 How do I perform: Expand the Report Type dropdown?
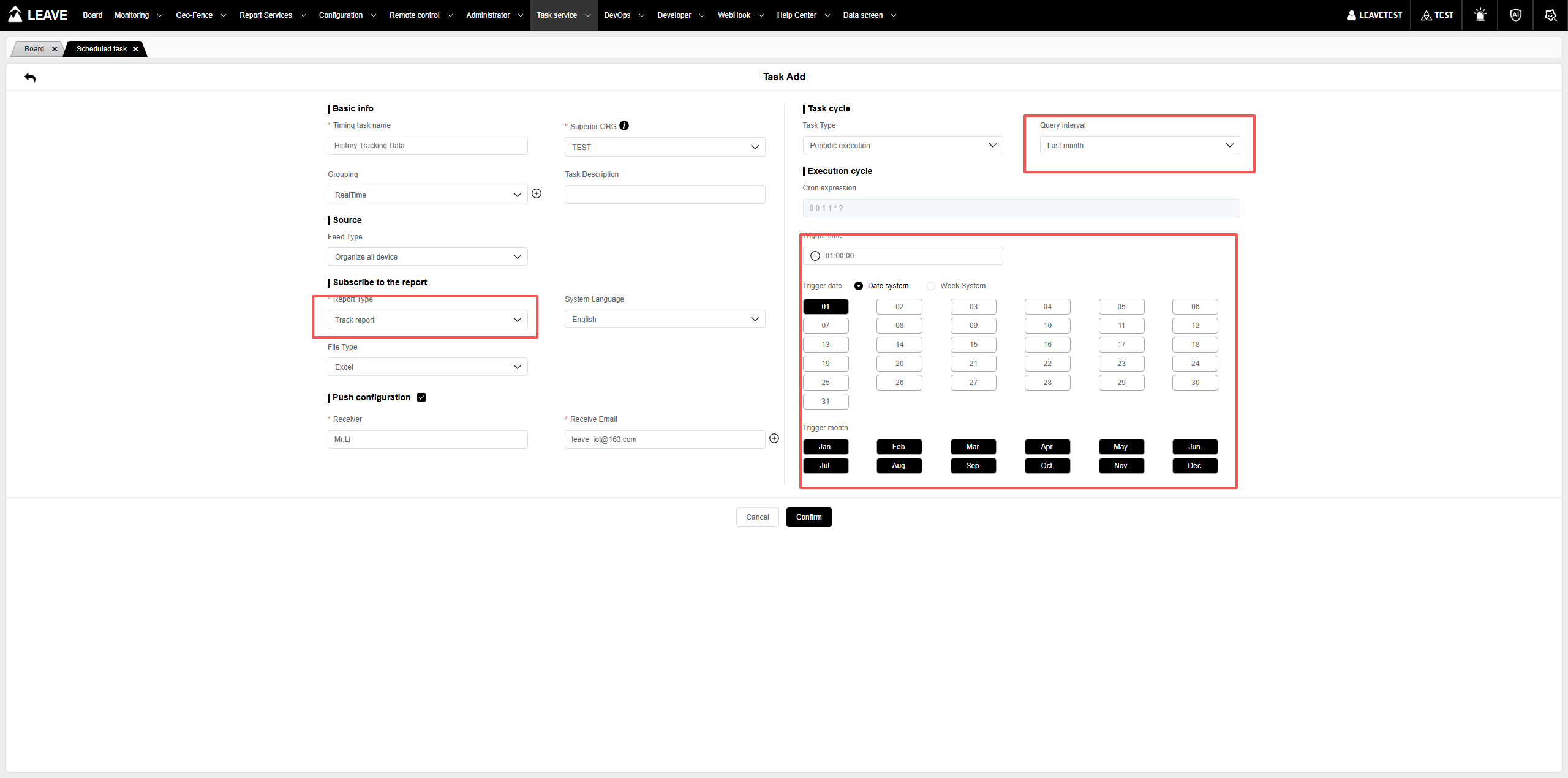(x=428, y=320)
